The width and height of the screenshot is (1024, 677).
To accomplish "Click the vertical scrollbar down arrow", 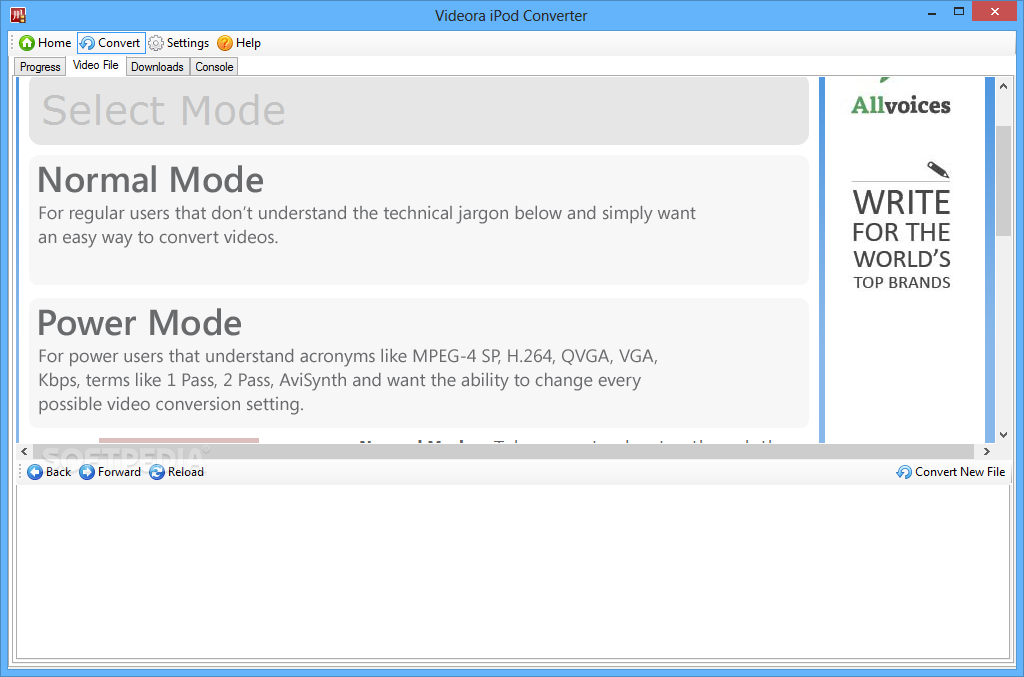I will 1004,435.
